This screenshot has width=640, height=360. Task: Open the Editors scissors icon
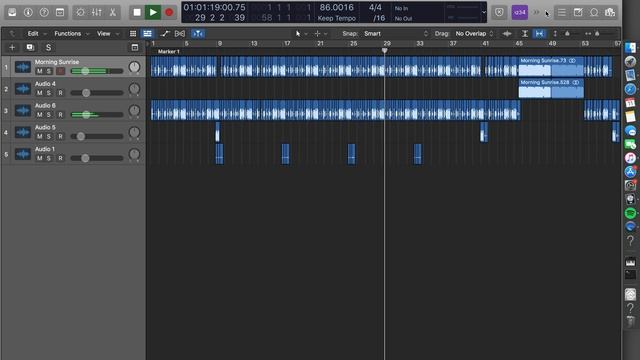point(113,12)
